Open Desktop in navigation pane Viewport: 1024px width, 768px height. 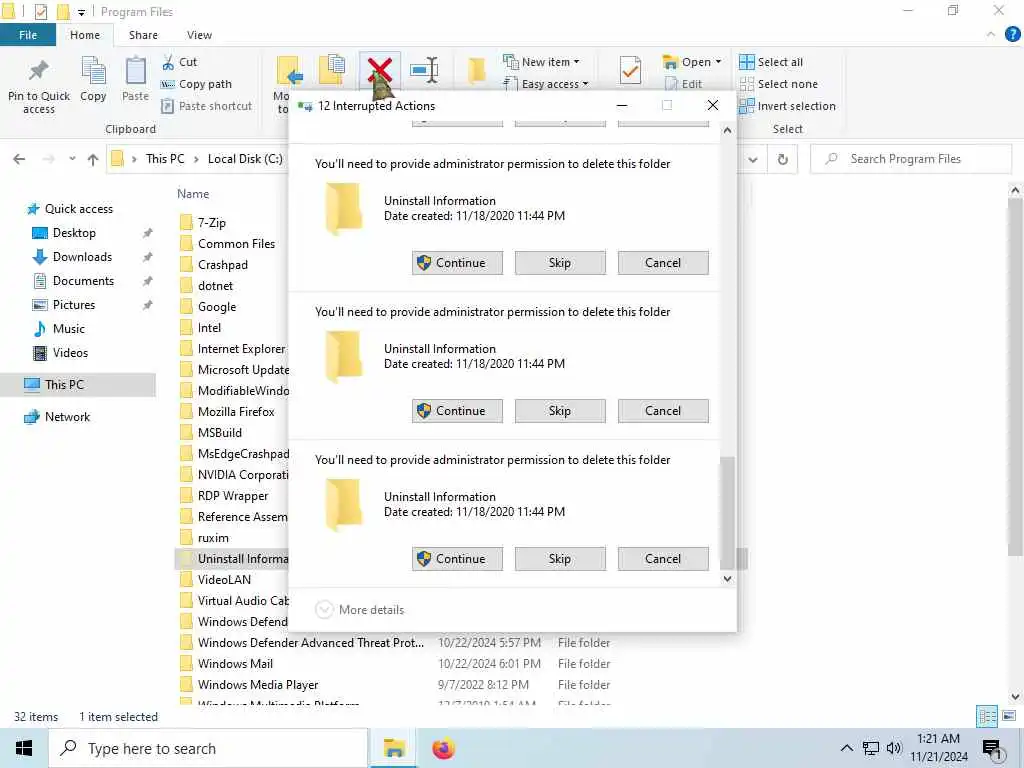click(x=64, y=233)
